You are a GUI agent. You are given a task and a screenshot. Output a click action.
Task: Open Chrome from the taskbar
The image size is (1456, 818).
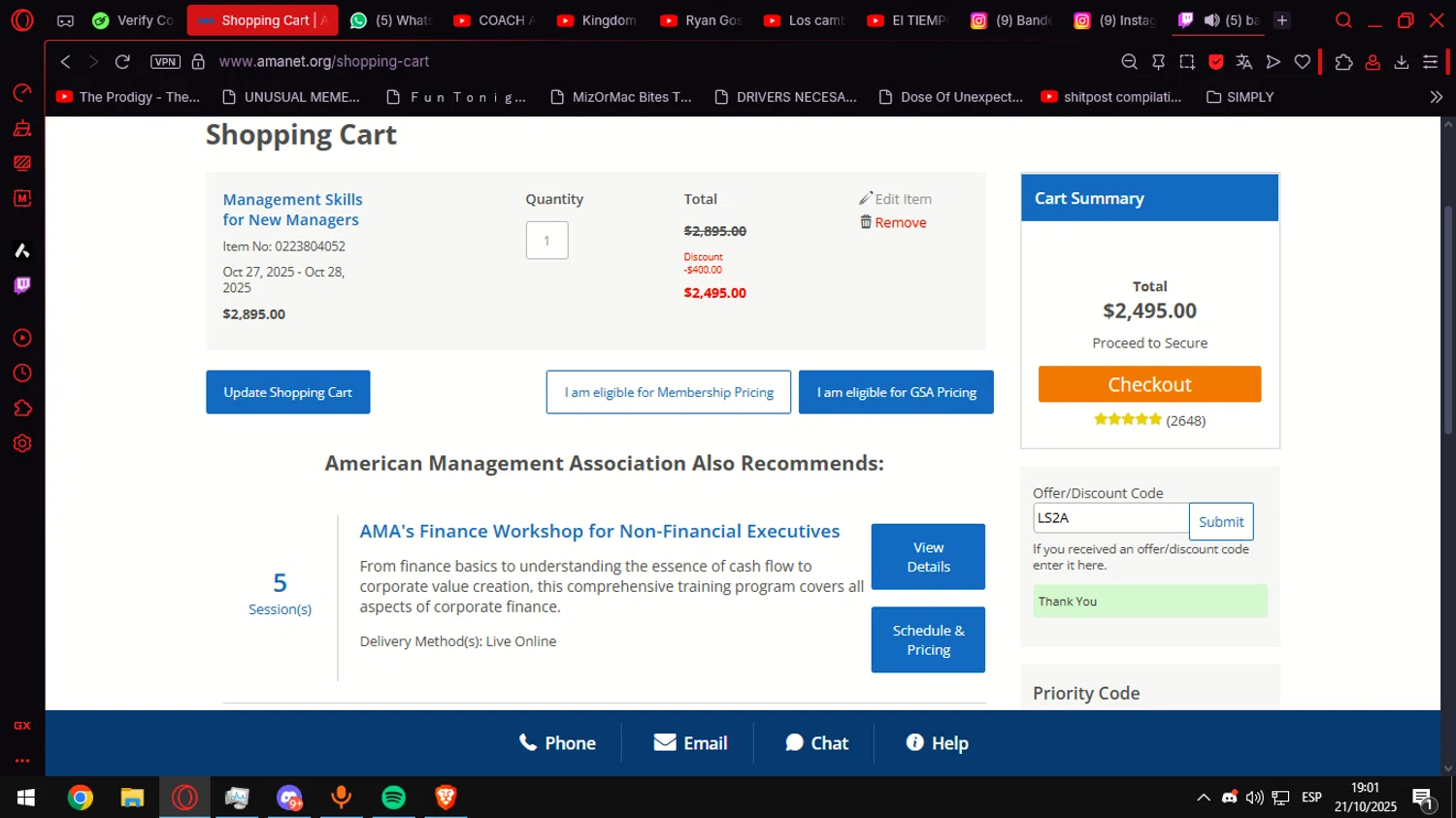click(81, 798)
